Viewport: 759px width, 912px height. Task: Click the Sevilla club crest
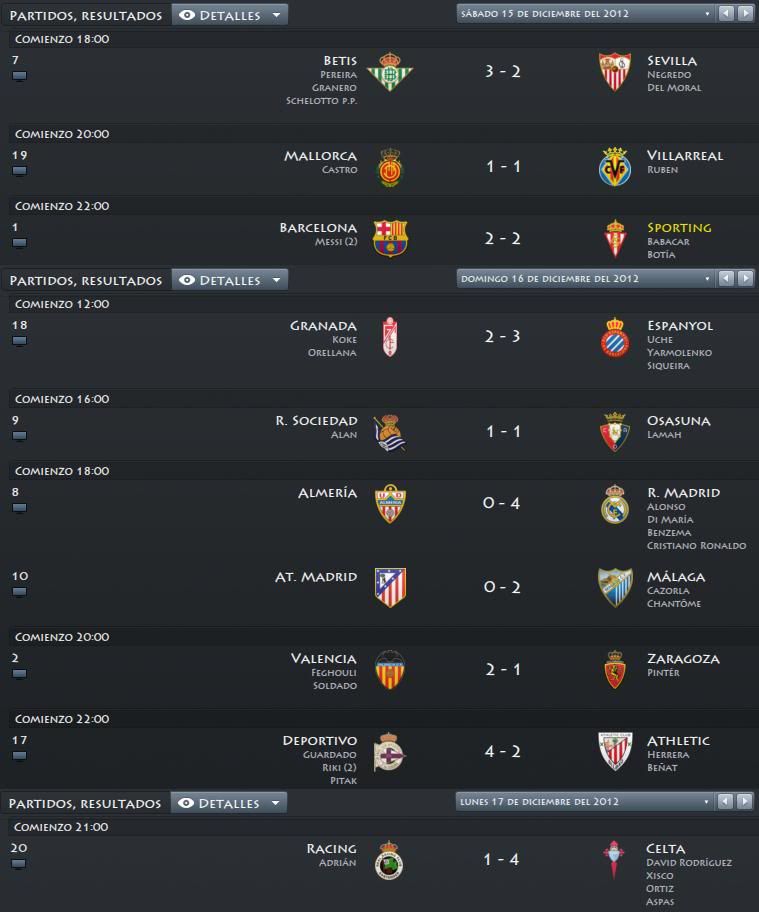[x=615, y=72]
